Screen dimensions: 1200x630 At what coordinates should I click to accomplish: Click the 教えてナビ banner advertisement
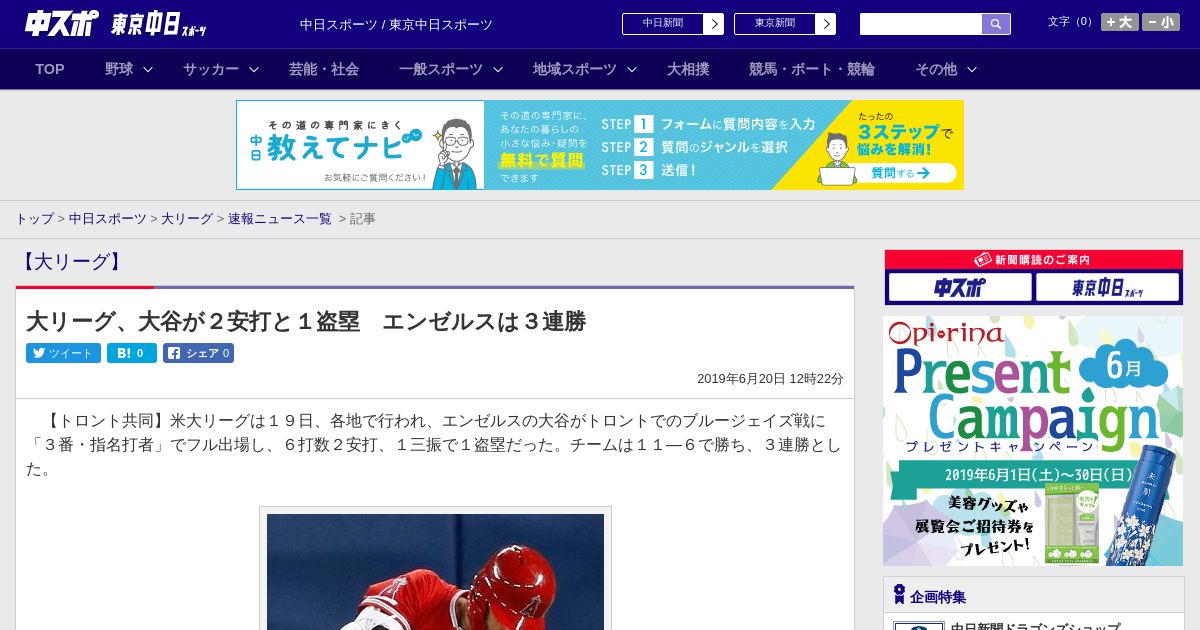click(600, 145)
